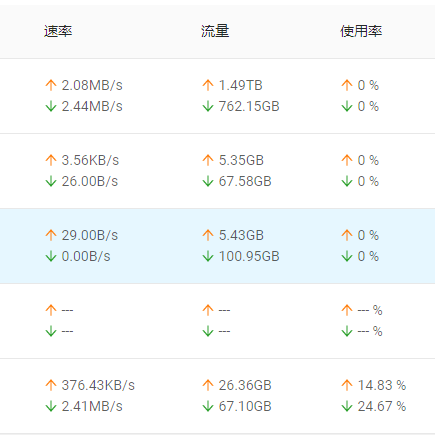Click download arrow beside 67.58GB
Viewport: 435px width, 435px height.
click(208, 181)
